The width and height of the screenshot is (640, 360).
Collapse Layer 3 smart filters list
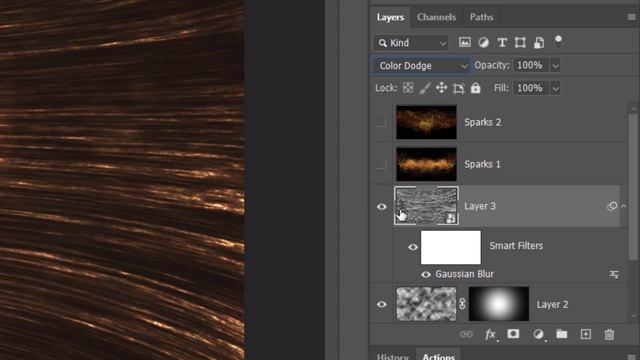[x=623, y=206]
